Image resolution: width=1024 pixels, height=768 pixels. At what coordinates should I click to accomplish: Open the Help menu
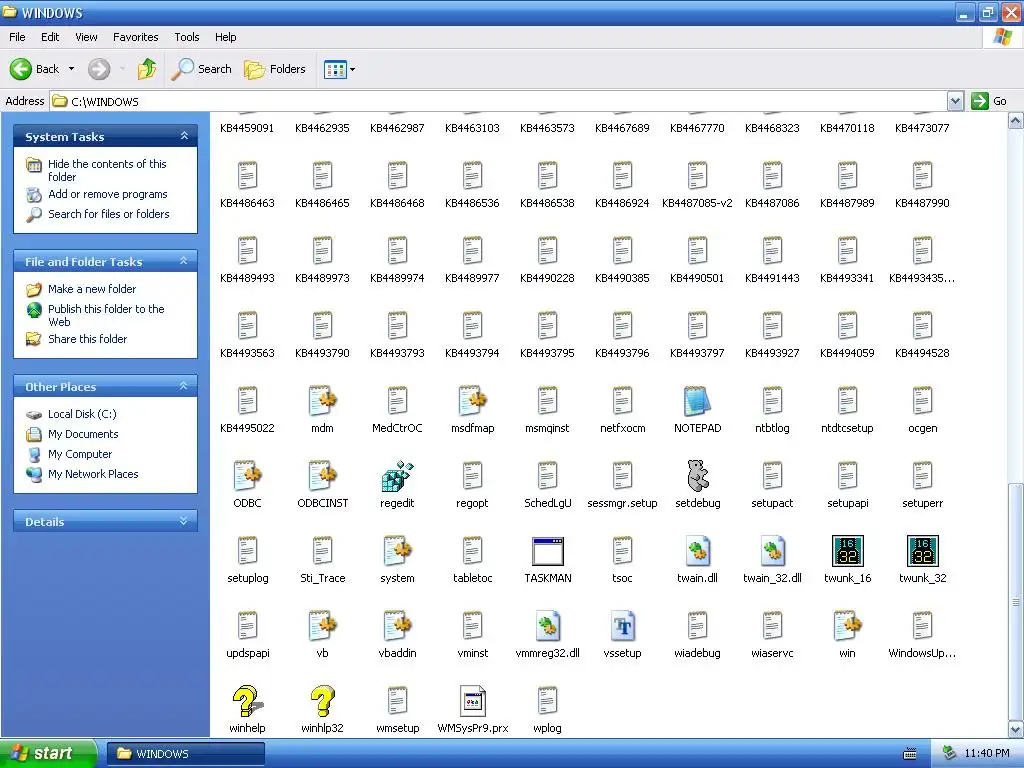(x=225, y=37)
